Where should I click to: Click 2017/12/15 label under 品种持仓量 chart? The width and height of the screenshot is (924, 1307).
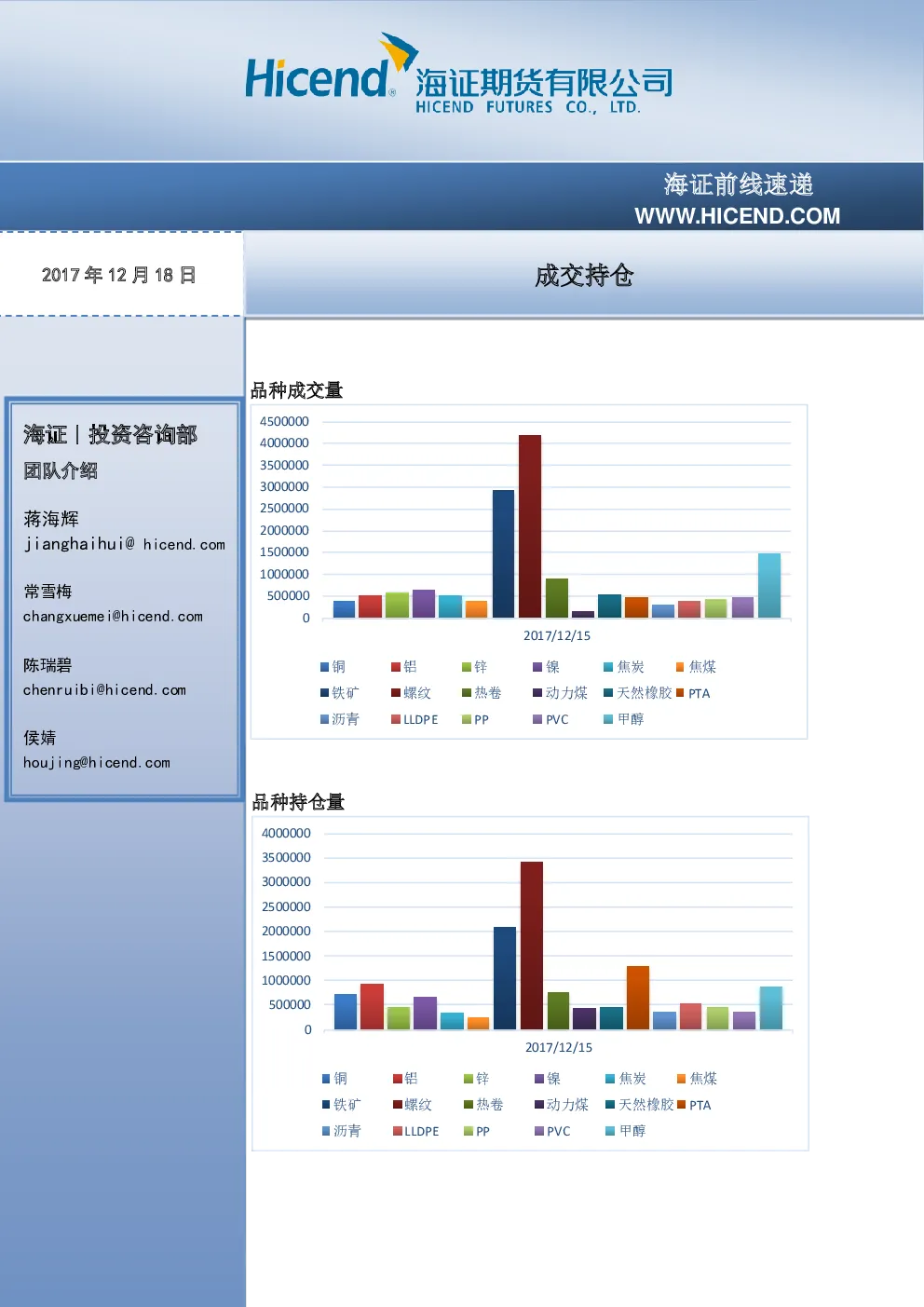pyautogui.click(x=559, y=1047)
